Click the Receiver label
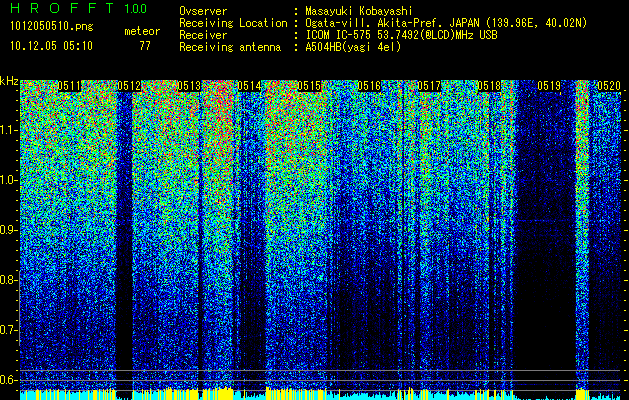629x400 pixels. point(203,35)
